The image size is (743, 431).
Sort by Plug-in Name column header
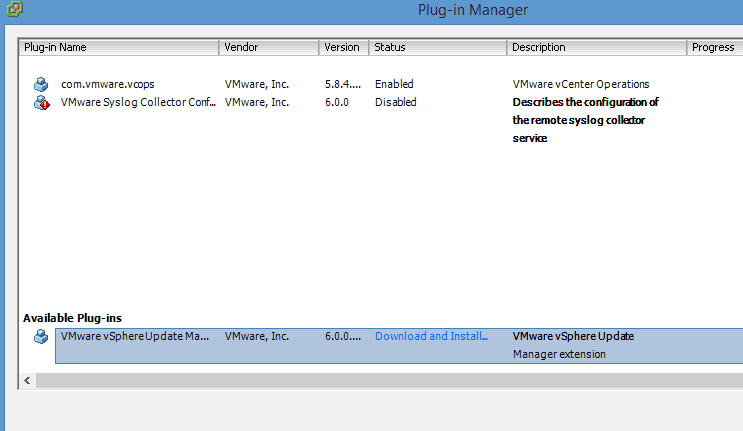[119, 47]
